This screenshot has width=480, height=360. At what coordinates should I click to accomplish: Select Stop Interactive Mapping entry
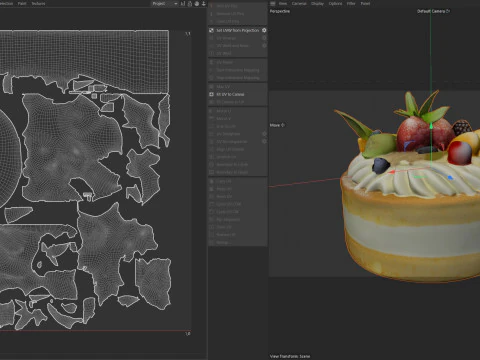tap(238, 78)
